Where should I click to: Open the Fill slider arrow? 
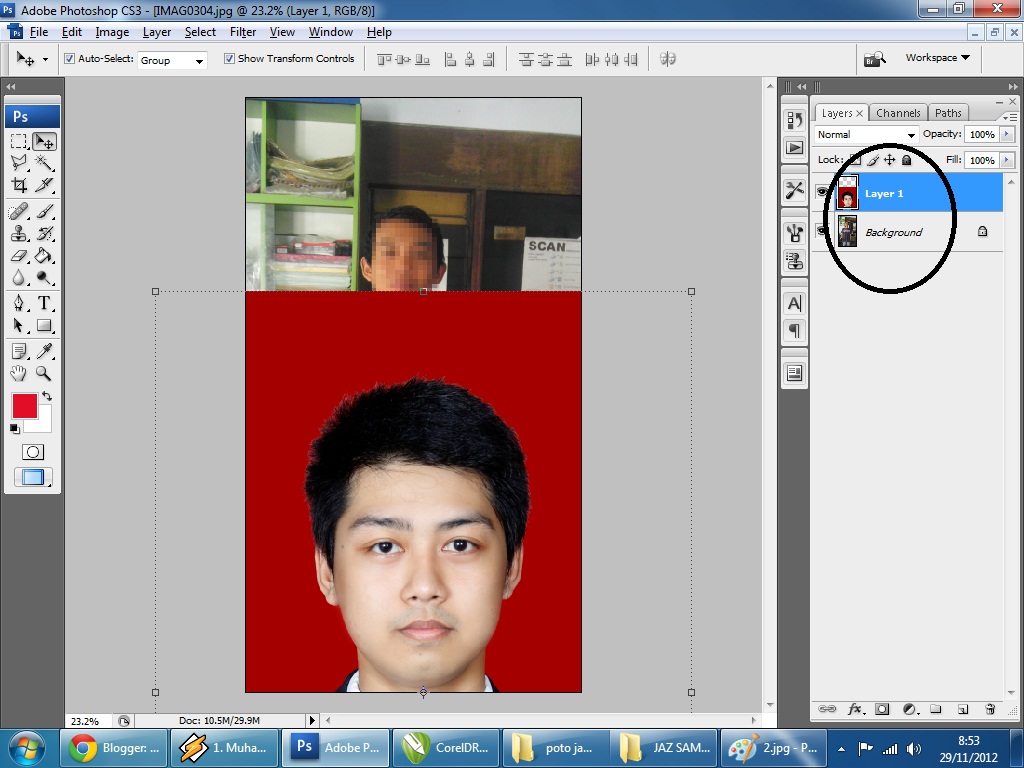coord(1006,160)
